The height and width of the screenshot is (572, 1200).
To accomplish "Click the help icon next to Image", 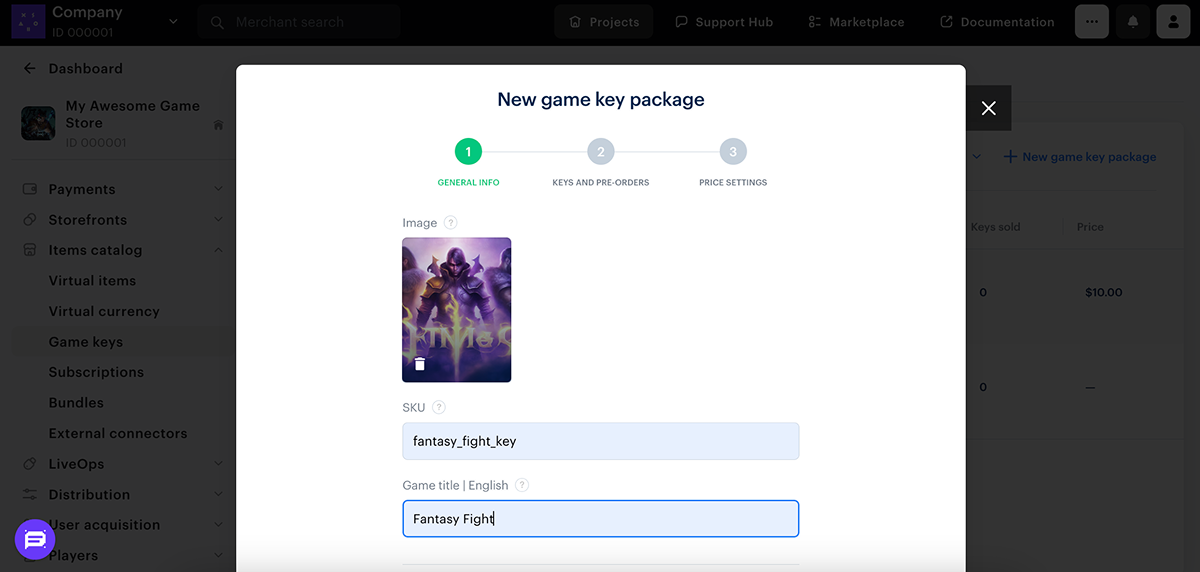I will [x=451, y=223].
